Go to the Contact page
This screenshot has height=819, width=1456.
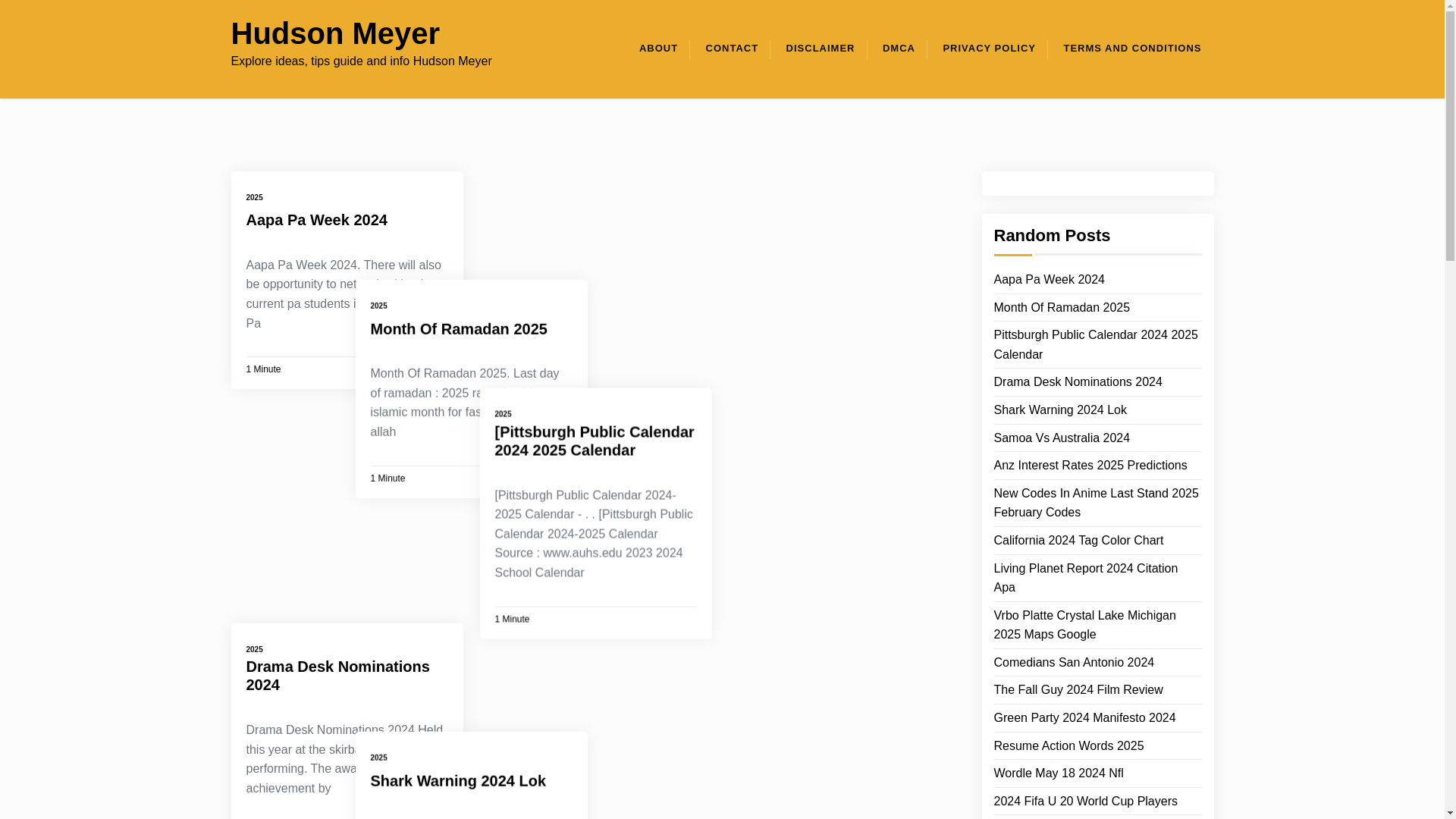coord(731,49)
